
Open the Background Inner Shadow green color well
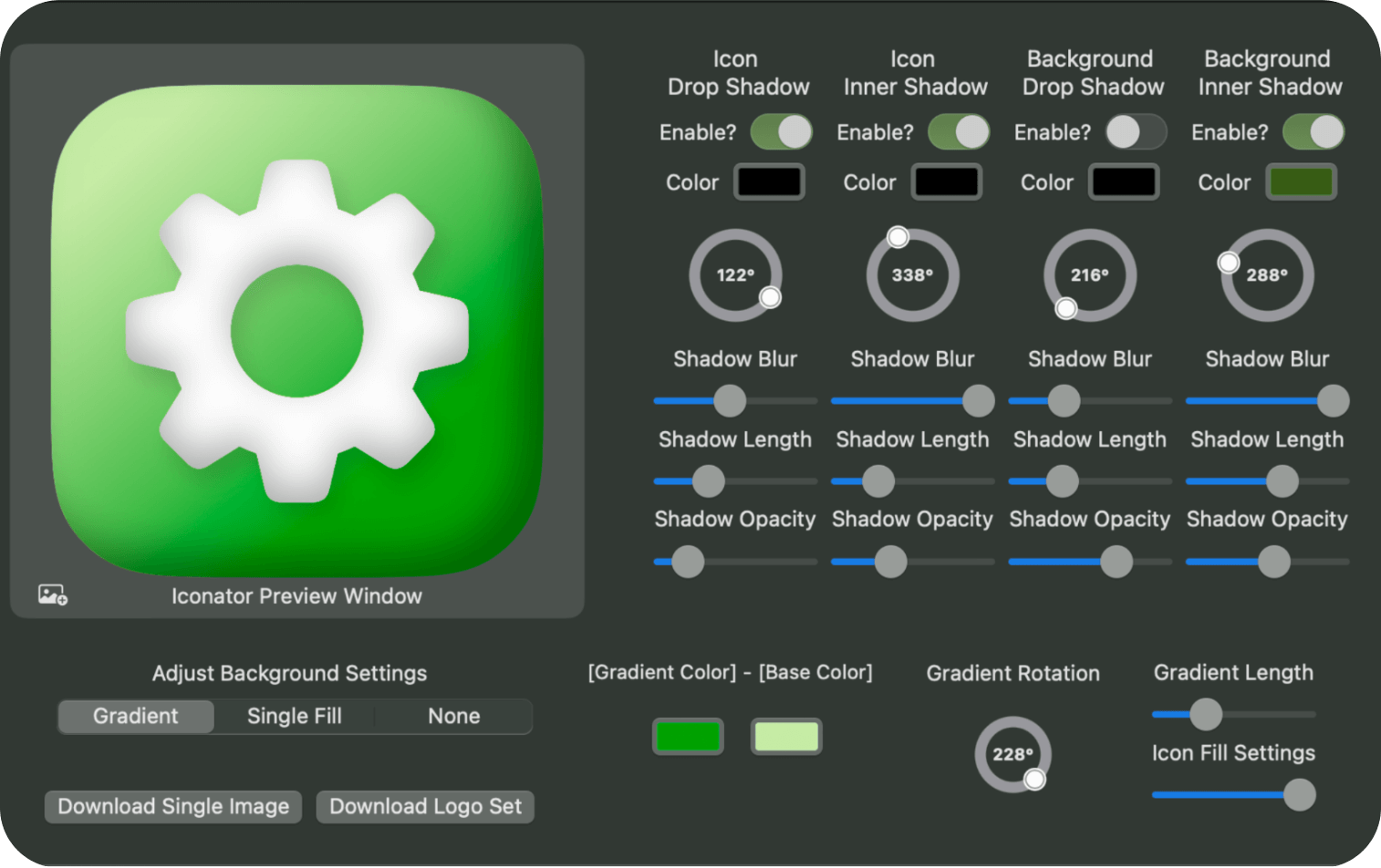click(x=1302, y=182)
